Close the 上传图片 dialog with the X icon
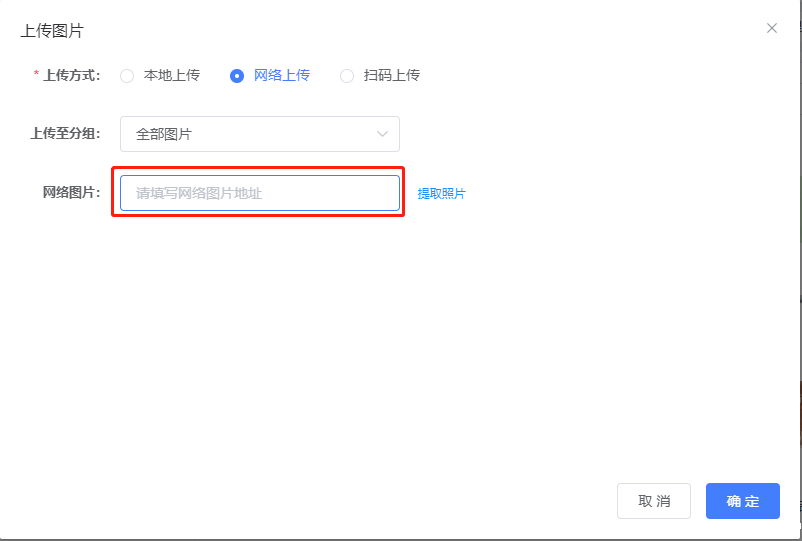This screenshot has height=541, width=802. tap(771, 28)
